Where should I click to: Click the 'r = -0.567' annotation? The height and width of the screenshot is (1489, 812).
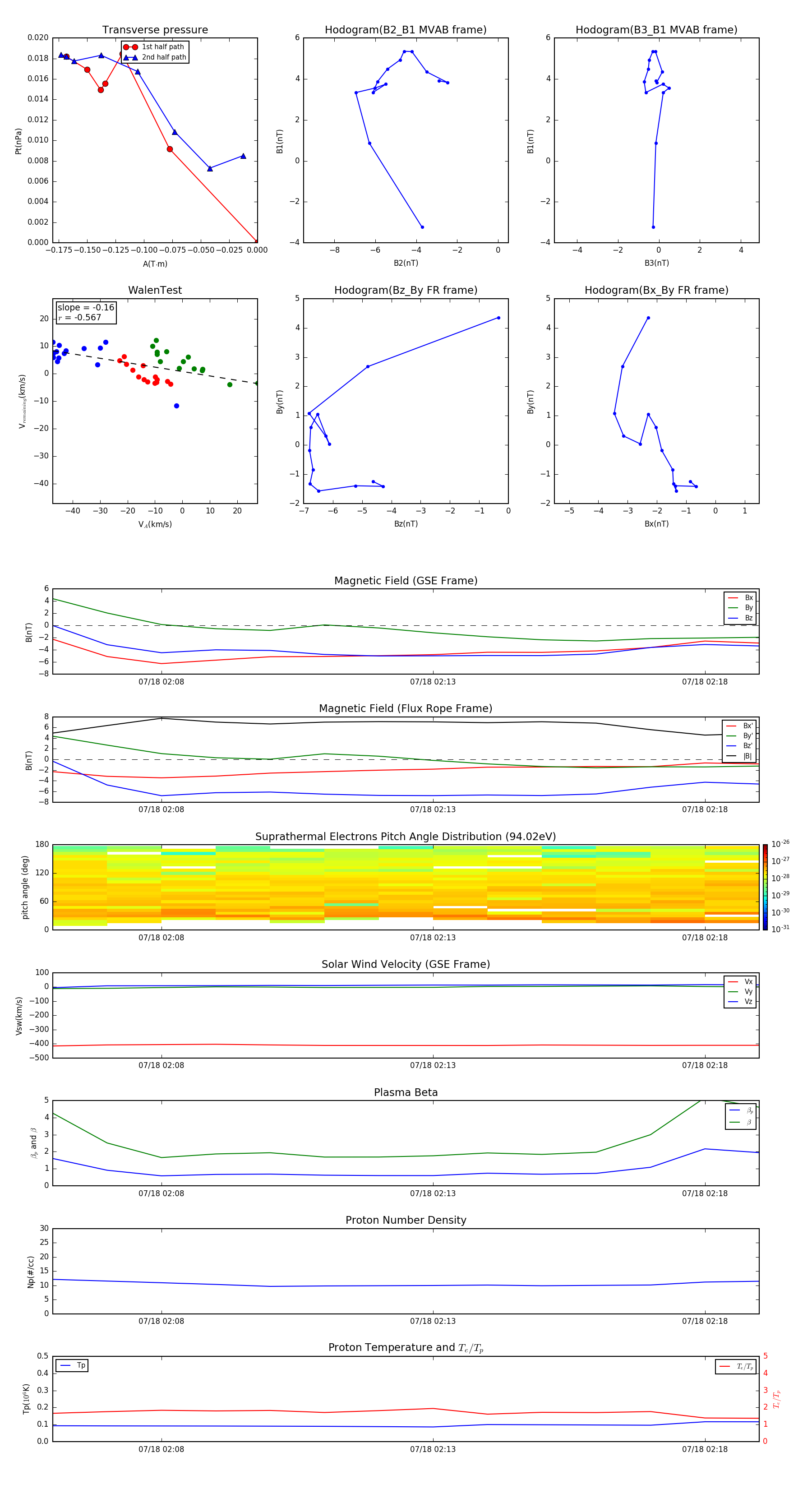[x=80, y=317]
